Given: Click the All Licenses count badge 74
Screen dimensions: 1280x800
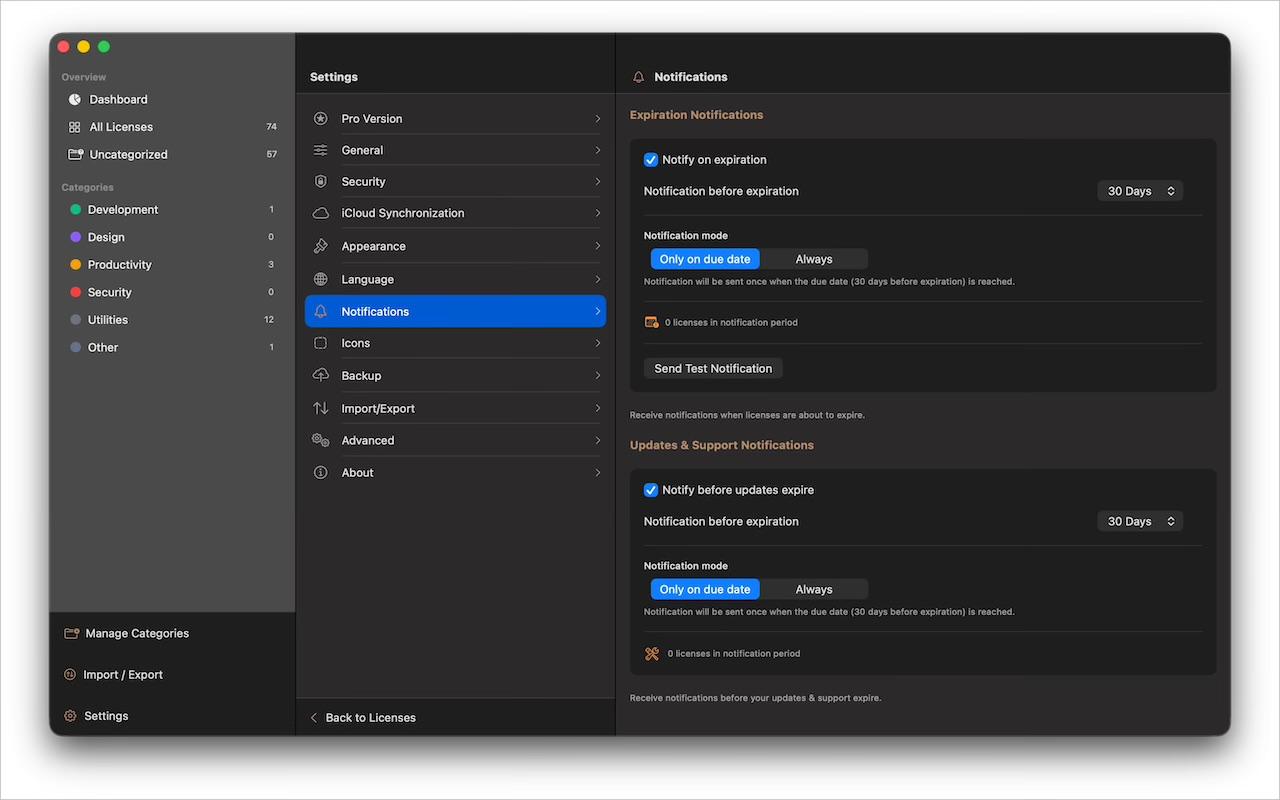Looking at the screenshot, I should [271, 127].
